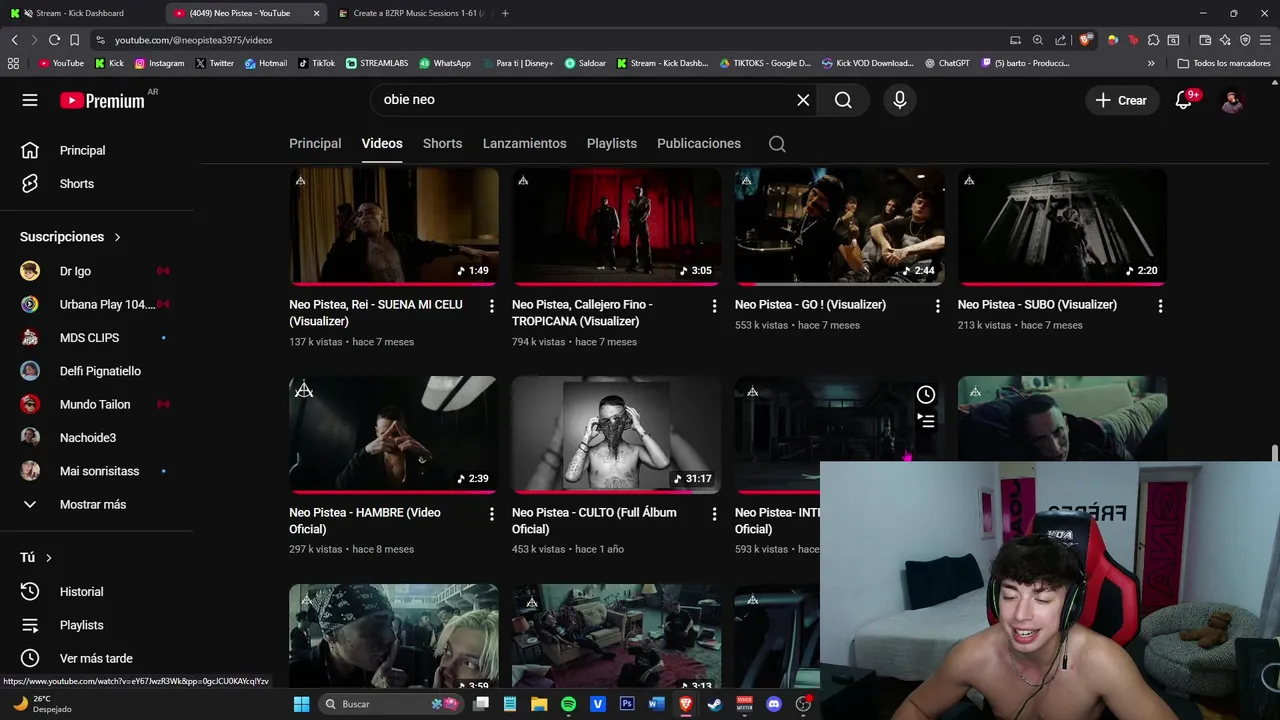Switch to the Shorts channel tab

pyautogui.click(x=442, y=143)
